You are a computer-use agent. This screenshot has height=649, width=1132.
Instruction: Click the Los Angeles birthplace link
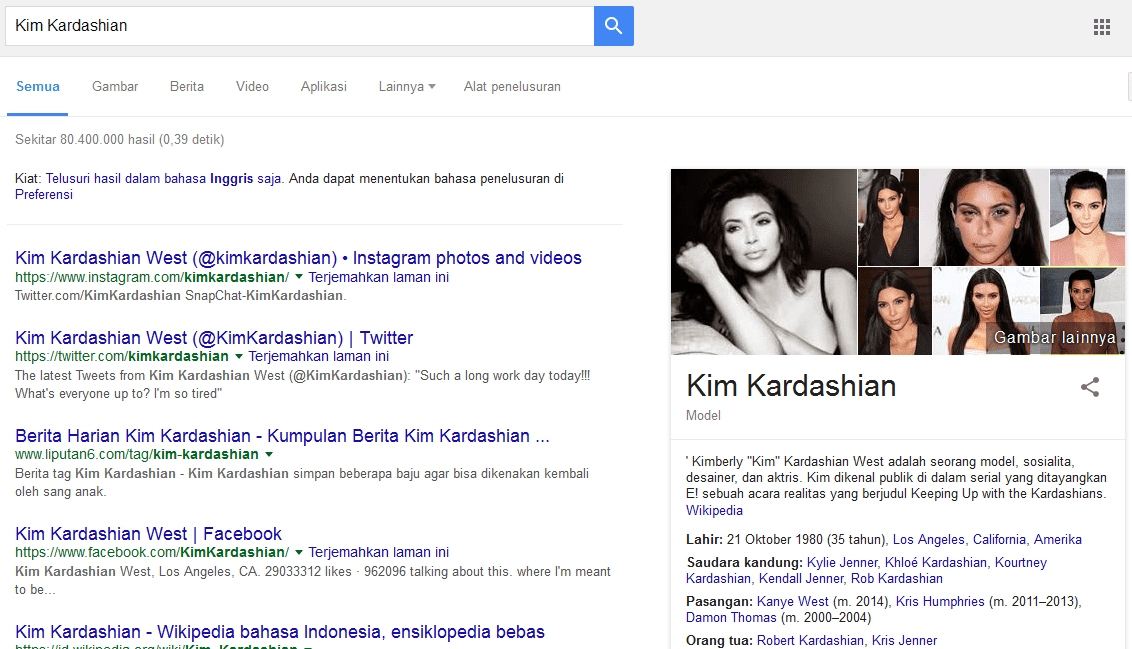(928, 539)
